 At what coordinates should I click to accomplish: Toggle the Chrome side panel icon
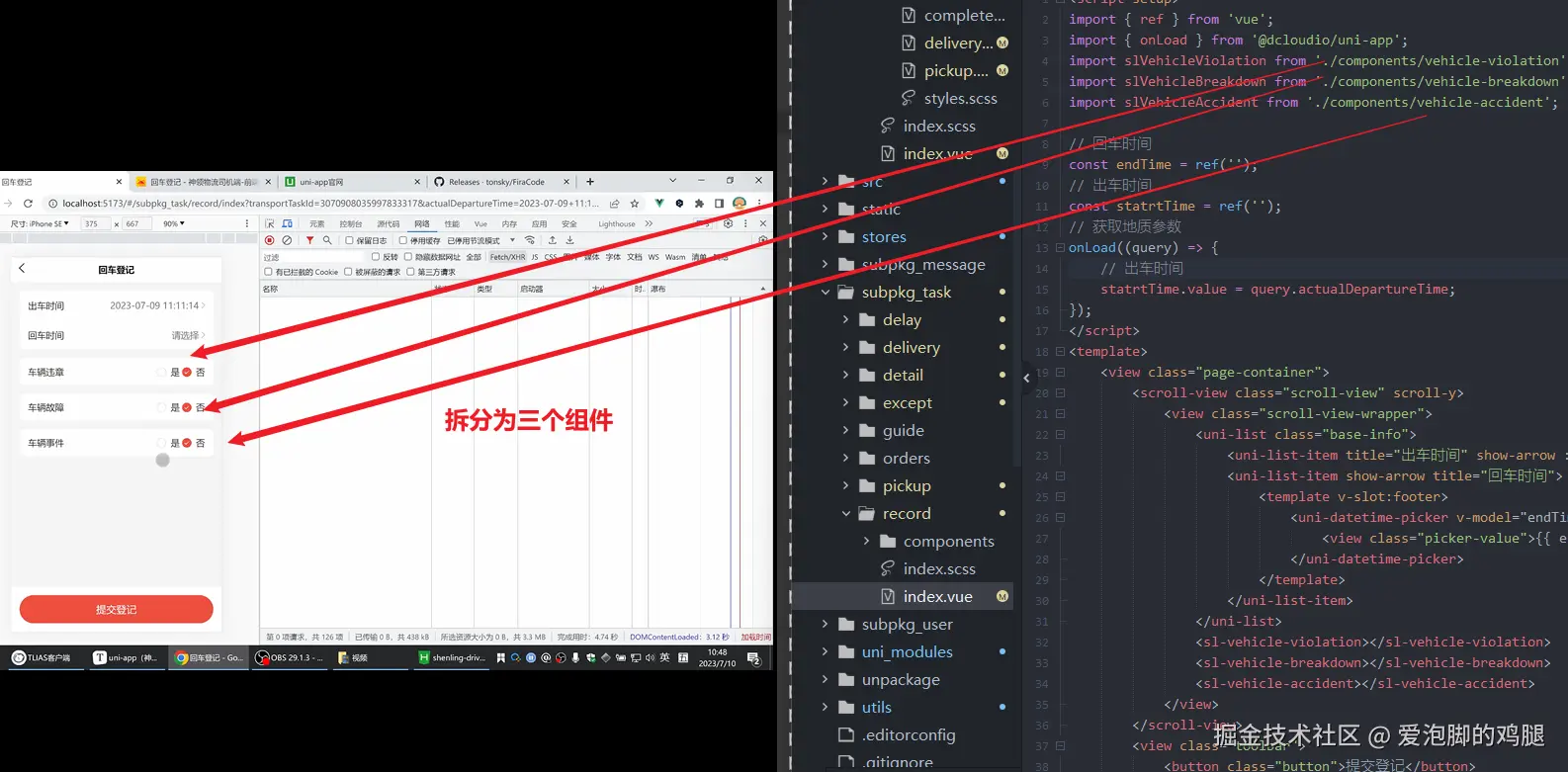(x=719, y=204)
